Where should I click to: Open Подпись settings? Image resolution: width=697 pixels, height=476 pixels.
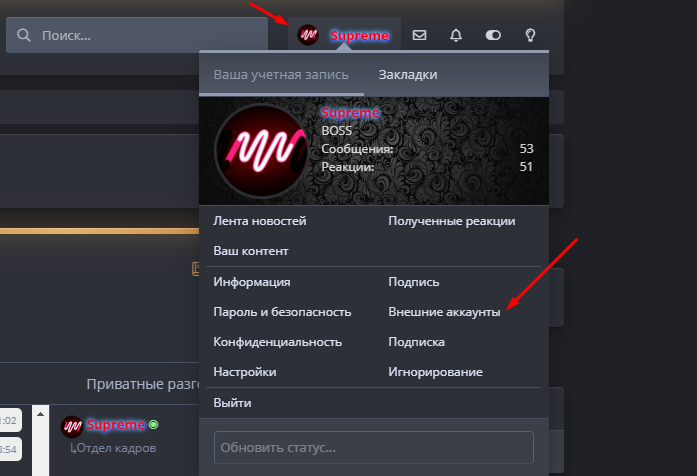pyautogui.click(x=413, y=282)
